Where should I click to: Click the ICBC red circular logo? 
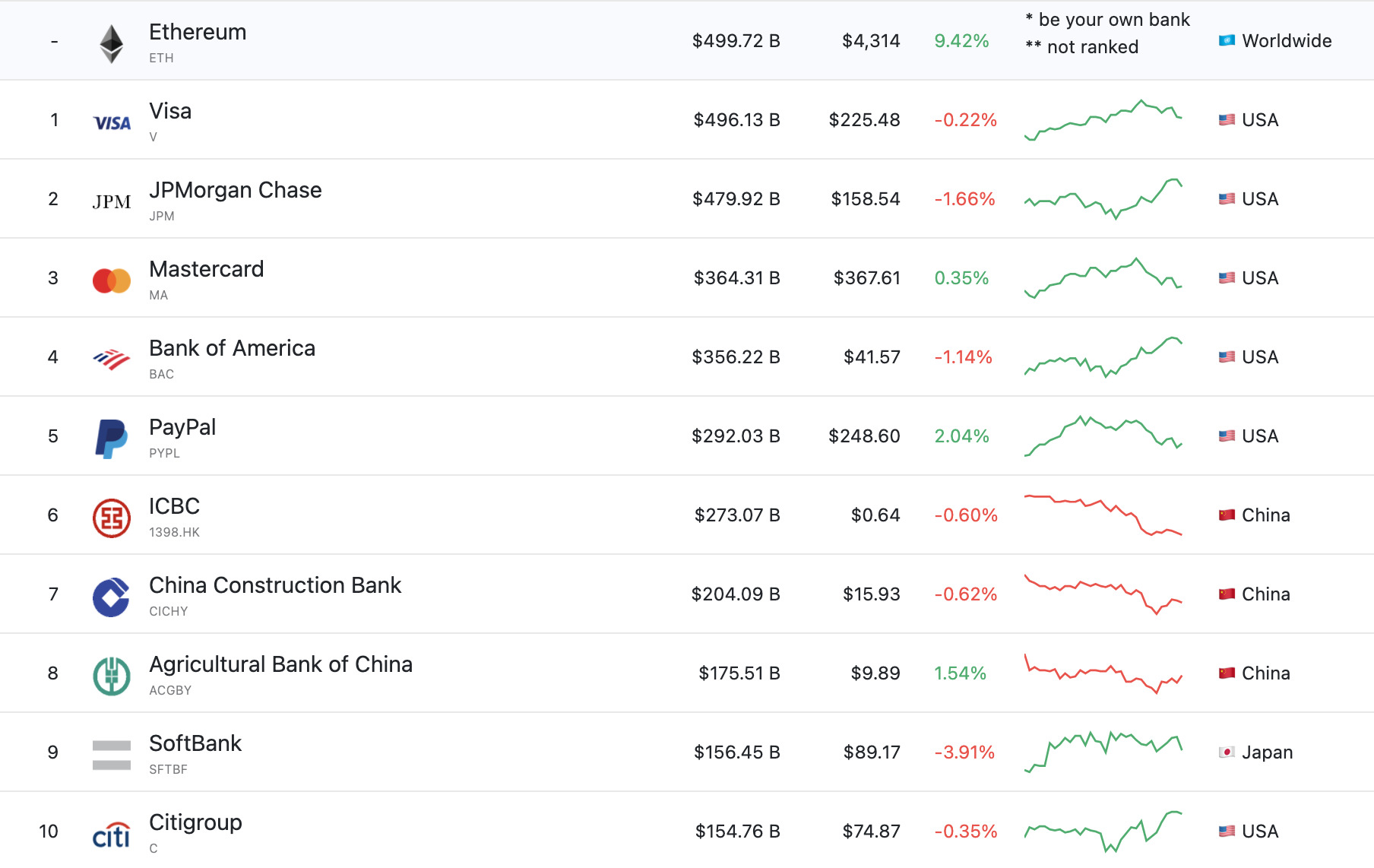pyautogui.click(x=112, y=518)
